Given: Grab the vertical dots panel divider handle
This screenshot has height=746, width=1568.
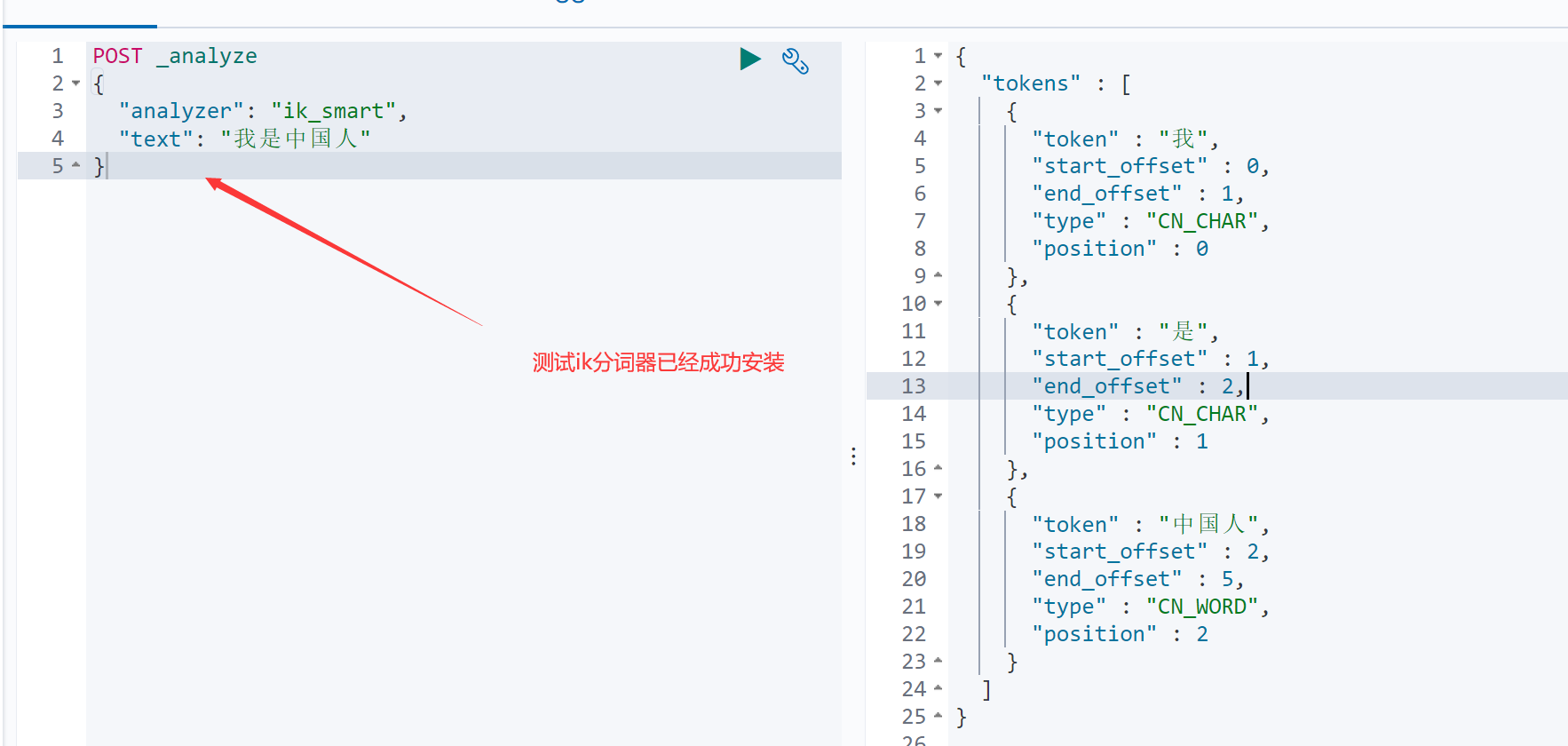Looking at the screenshot, I should tap(853, 456).
